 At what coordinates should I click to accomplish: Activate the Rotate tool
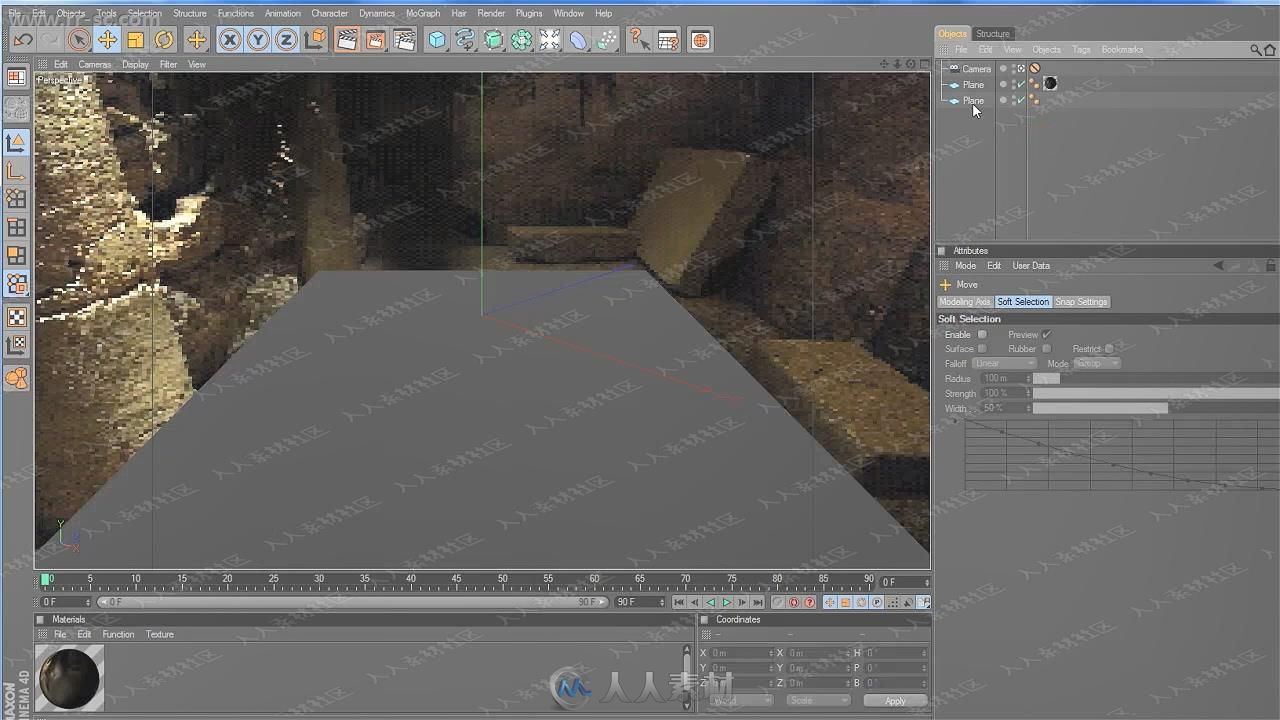point(164,40)
